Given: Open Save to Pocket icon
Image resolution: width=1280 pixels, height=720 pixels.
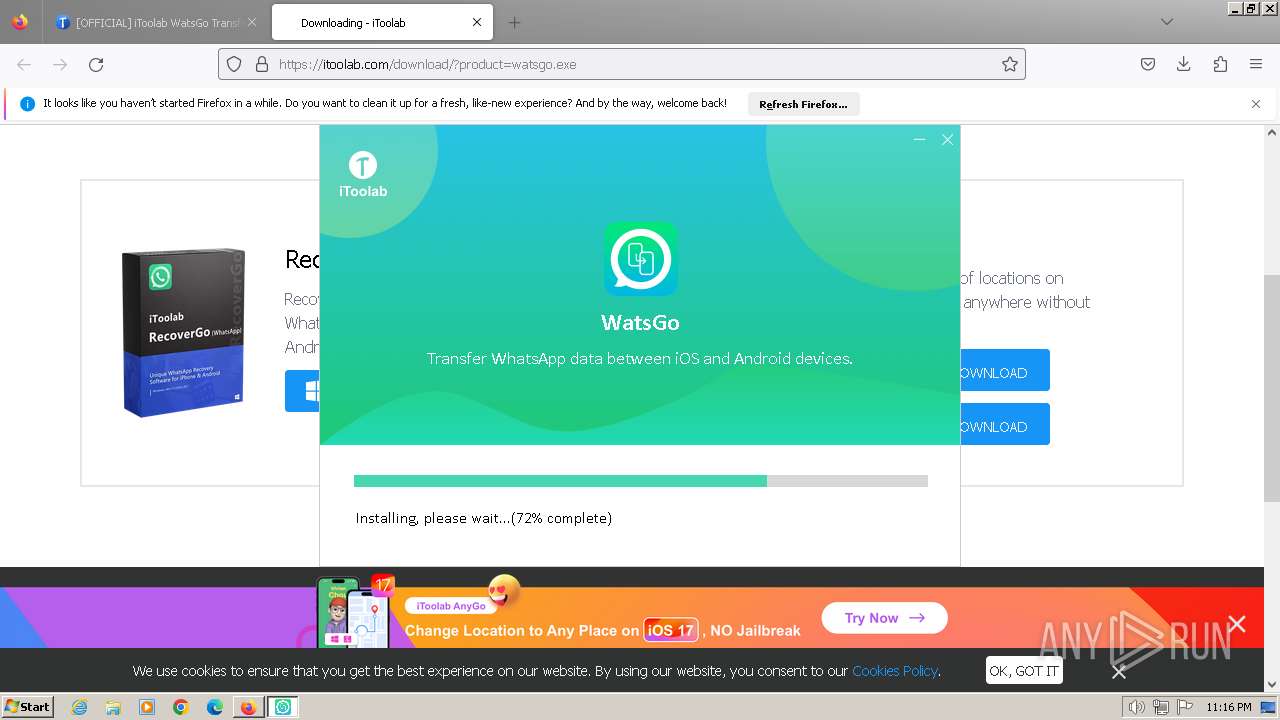Looking at the screenshot, I should pyautogui.click(x=1148, y=64).
